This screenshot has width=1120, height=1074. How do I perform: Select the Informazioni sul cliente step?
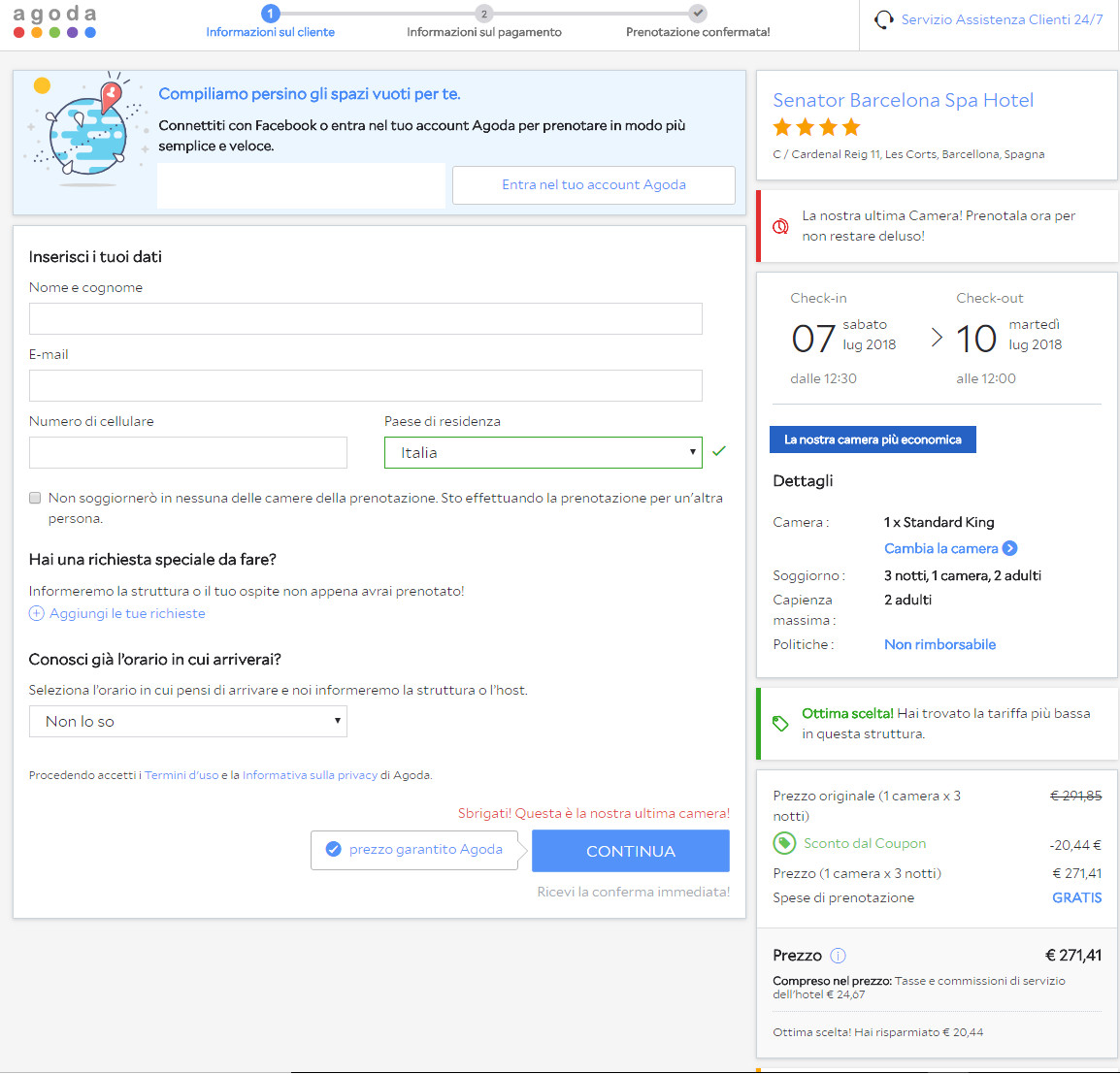[x=270, y=32]
